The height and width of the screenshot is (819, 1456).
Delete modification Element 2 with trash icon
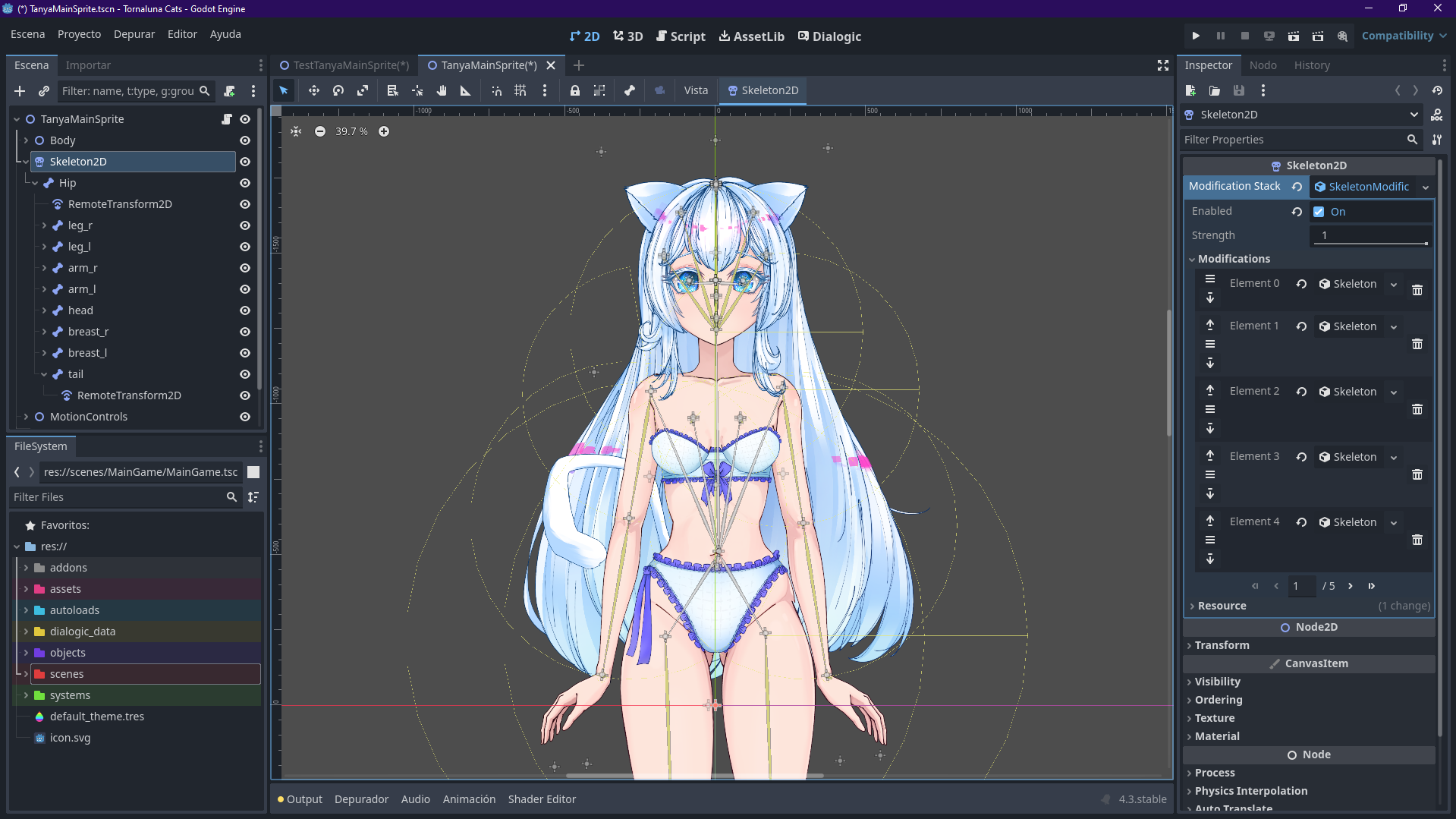1417,409
